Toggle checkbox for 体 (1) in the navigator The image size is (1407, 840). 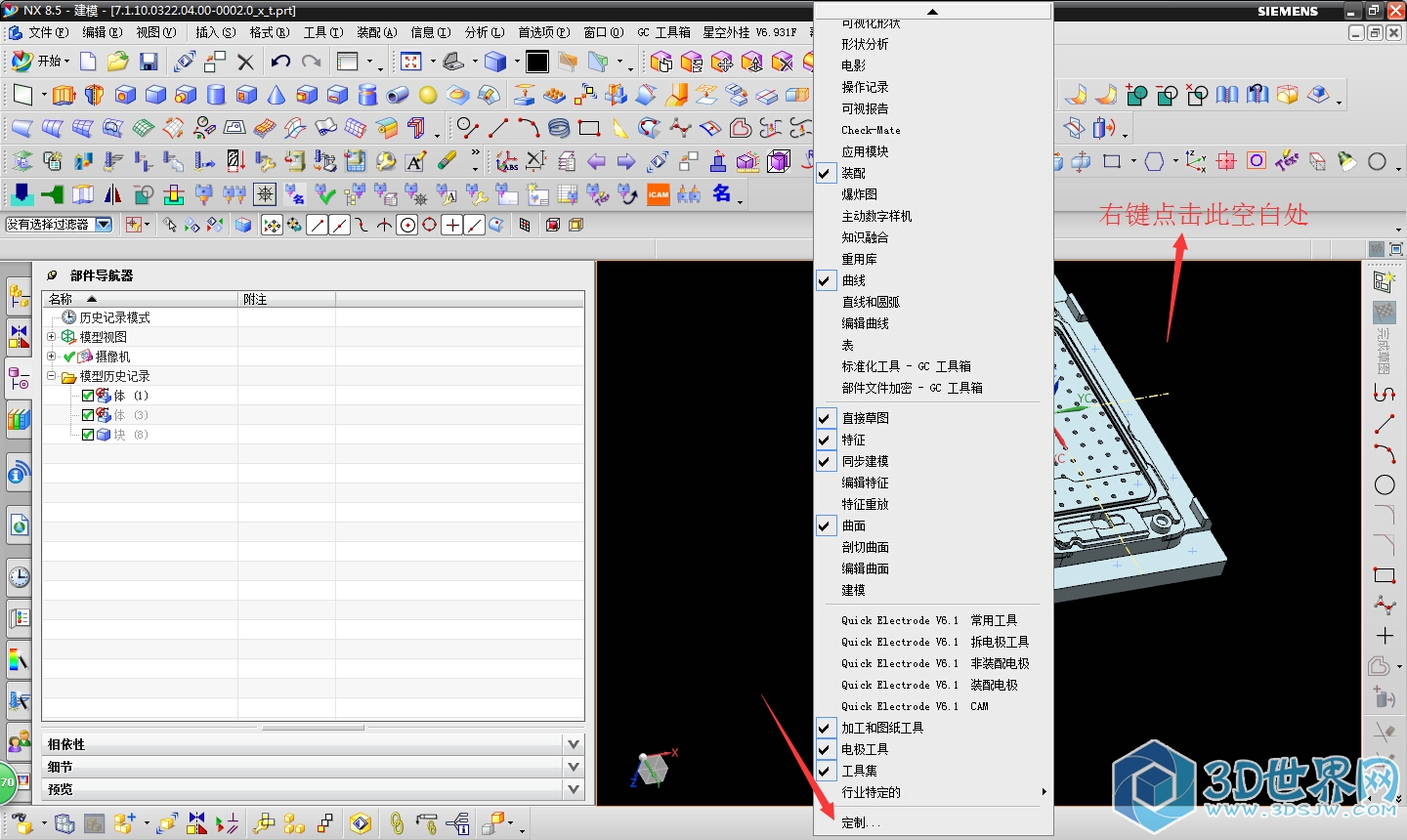(88, 396)
